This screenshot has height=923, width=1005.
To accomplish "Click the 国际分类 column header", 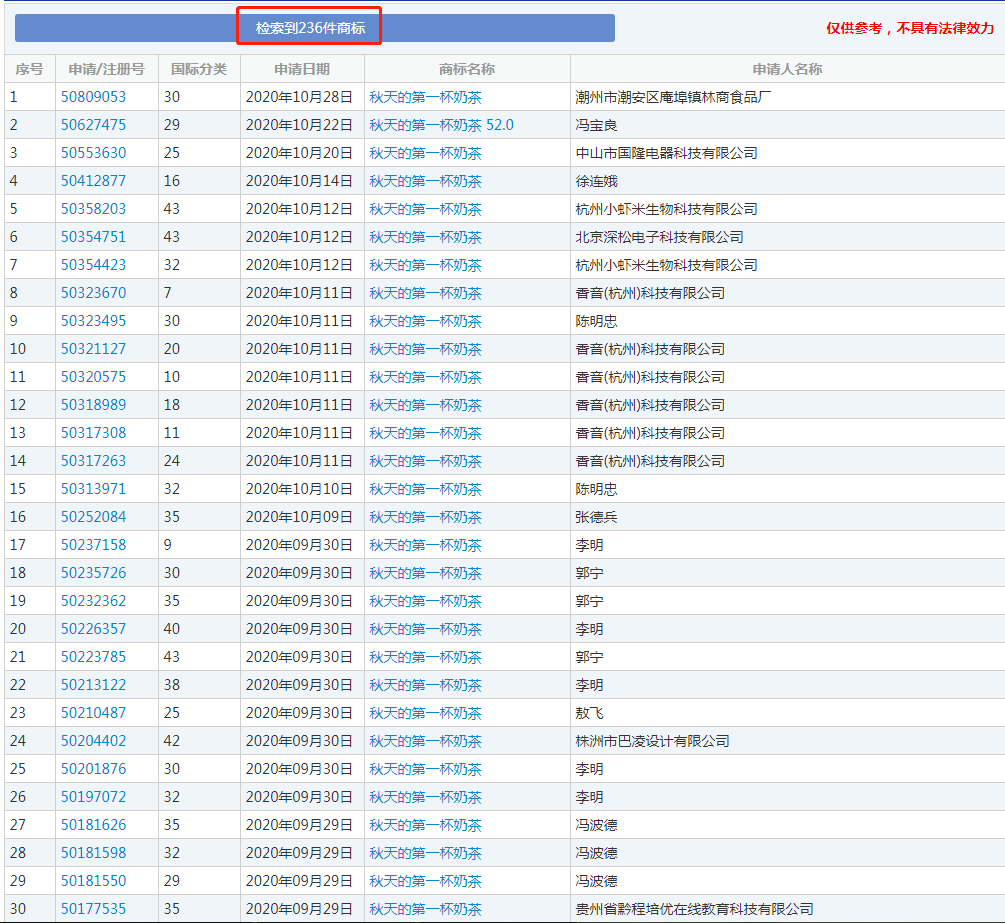I will [199, 69].
